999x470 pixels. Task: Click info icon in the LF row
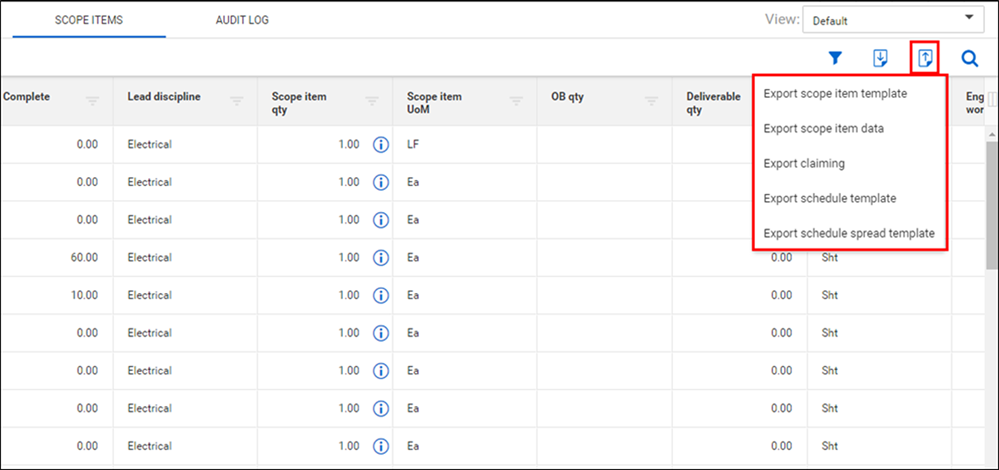(x=380, y=144)
